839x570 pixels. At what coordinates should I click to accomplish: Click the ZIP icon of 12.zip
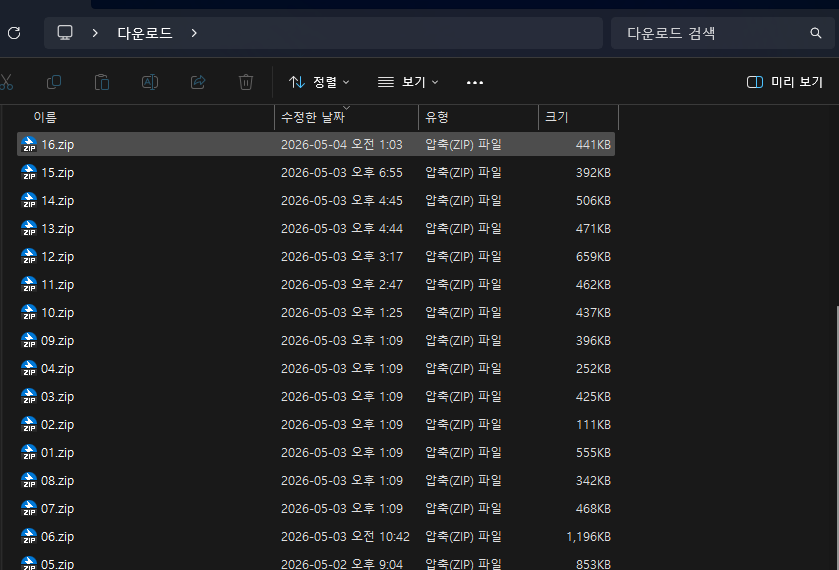coord(29,256)
